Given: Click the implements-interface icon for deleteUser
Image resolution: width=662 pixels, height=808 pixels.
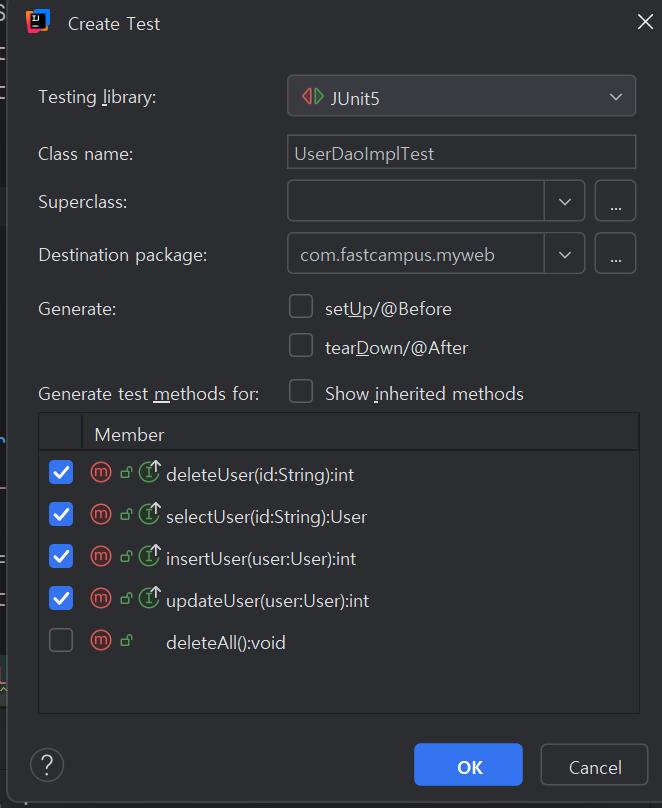Looking at the screenshot, I should pos(150,472).
